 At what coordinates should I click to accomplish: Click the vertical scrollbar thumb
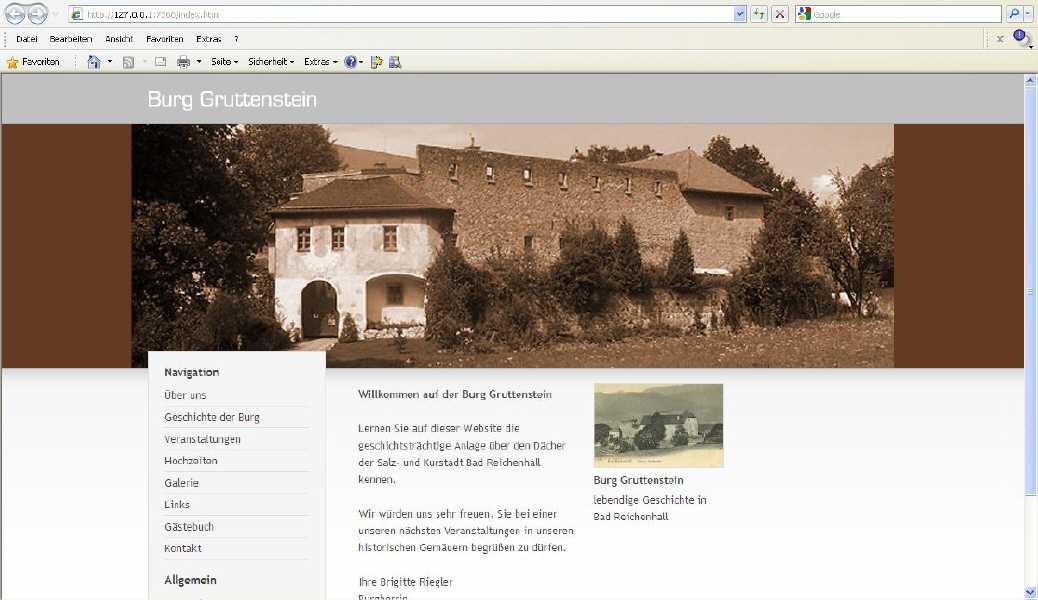pos(1030,291)
